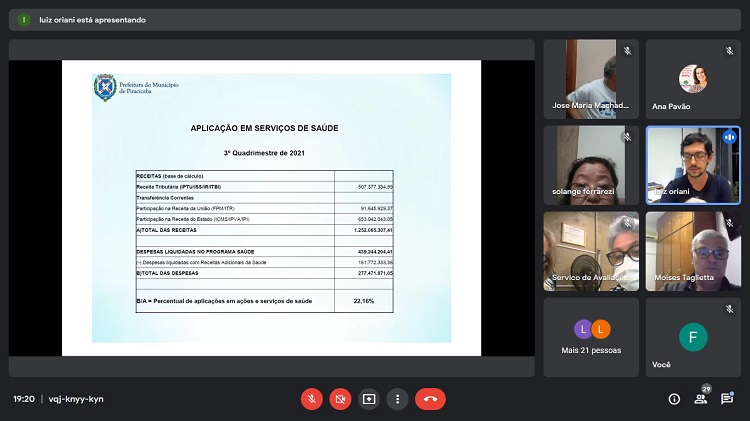
Task: Hang up with the red leave call button
Action: click(x=430, y=399)
